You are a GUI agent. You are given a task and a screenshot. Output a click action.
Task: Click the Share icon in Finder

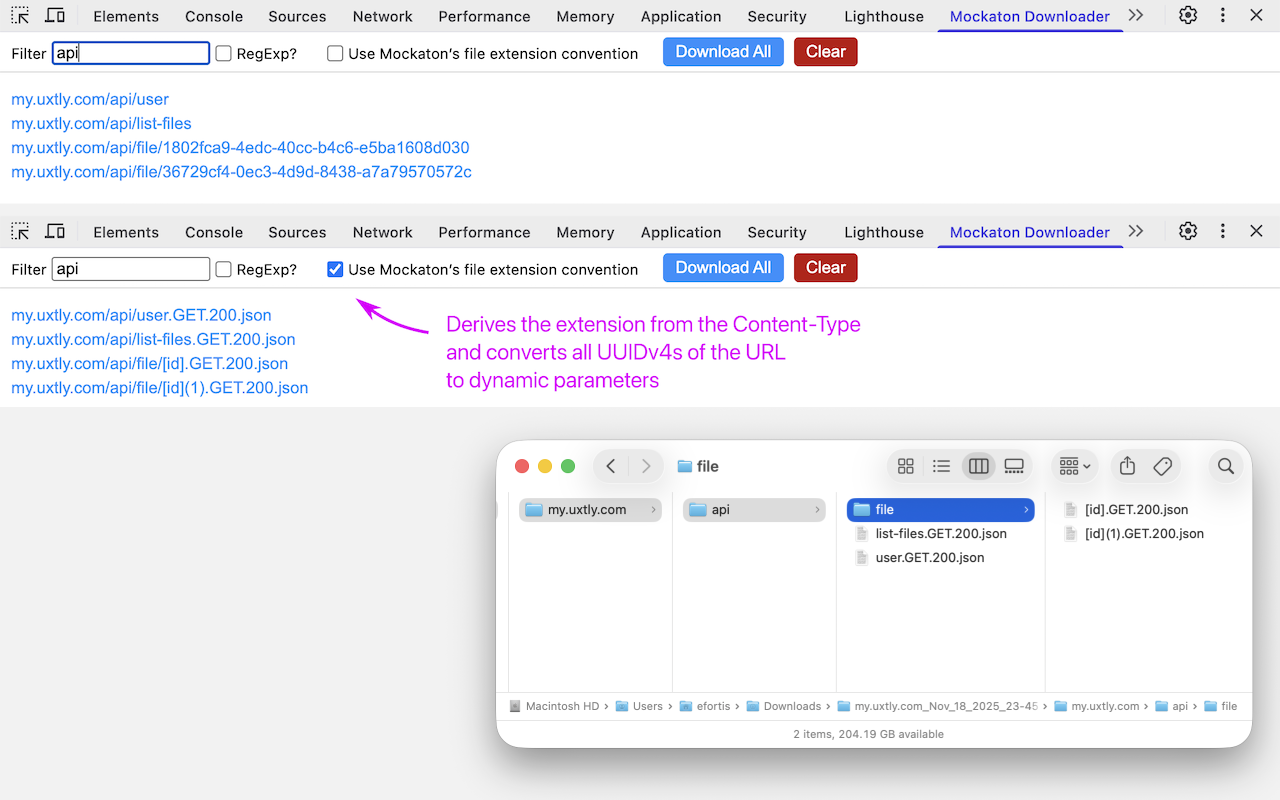coord(1126,466)
